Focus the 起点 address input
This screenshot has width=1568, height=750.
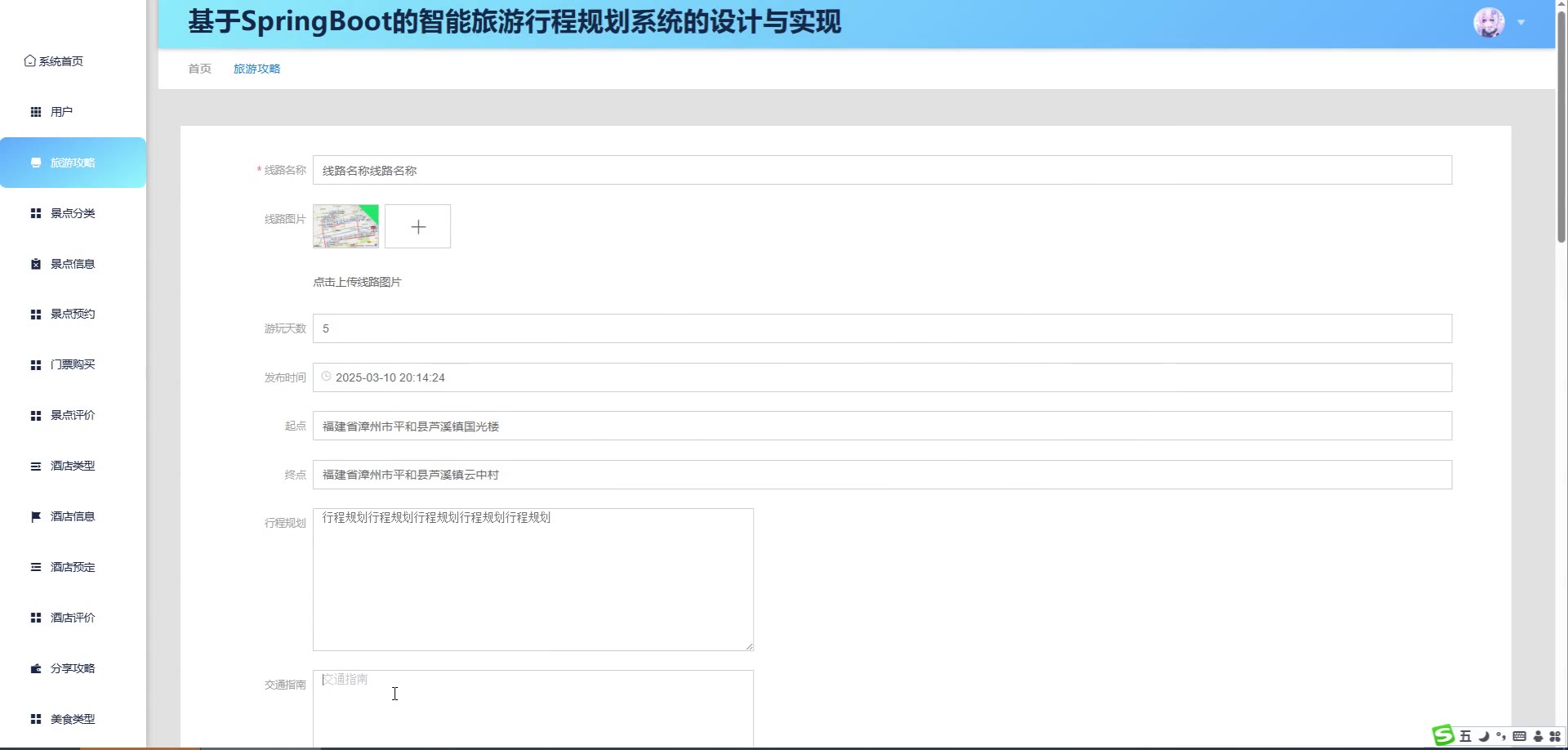point(882,426)
